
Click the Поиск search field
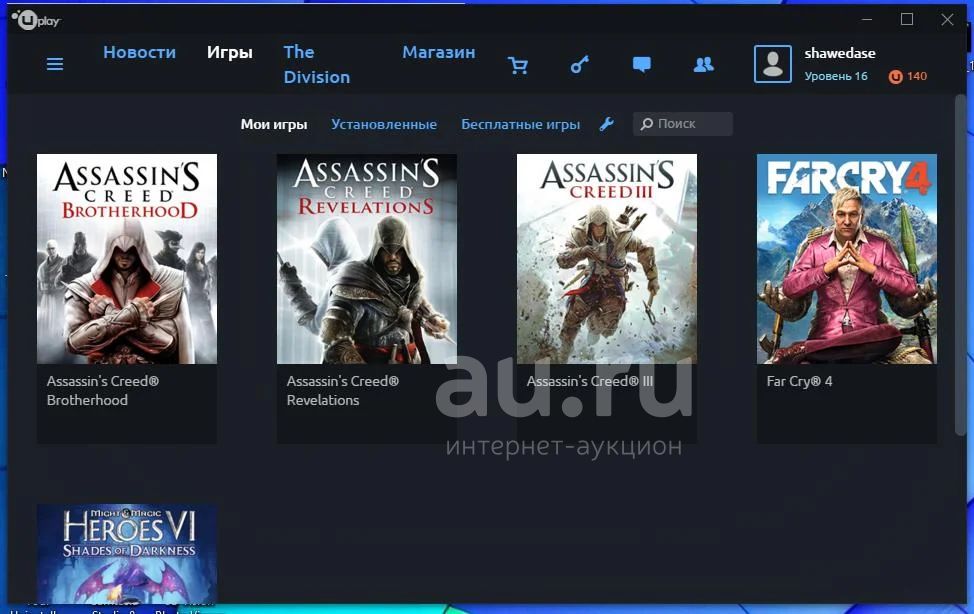pyautogui.click(x=683, y=124)
